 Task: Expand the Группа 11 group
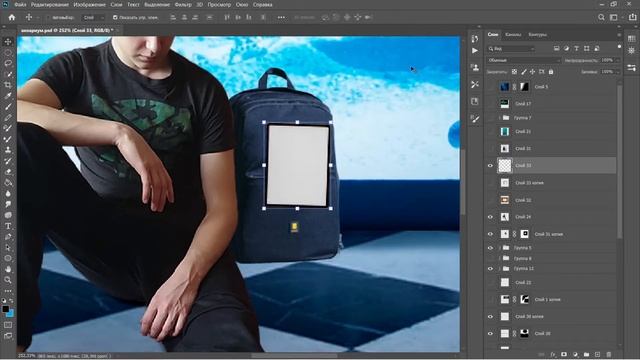click(x=500, y=269)
